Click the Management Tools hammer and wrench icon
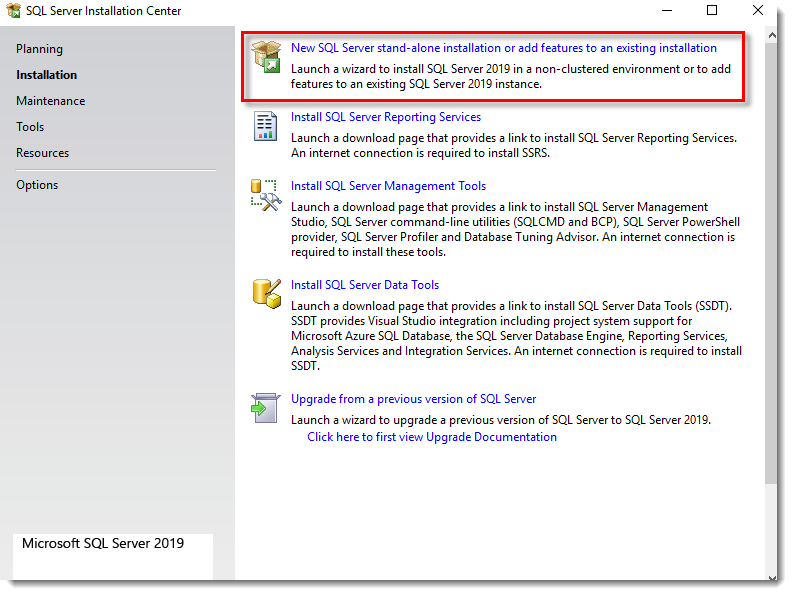 point(266,195)
